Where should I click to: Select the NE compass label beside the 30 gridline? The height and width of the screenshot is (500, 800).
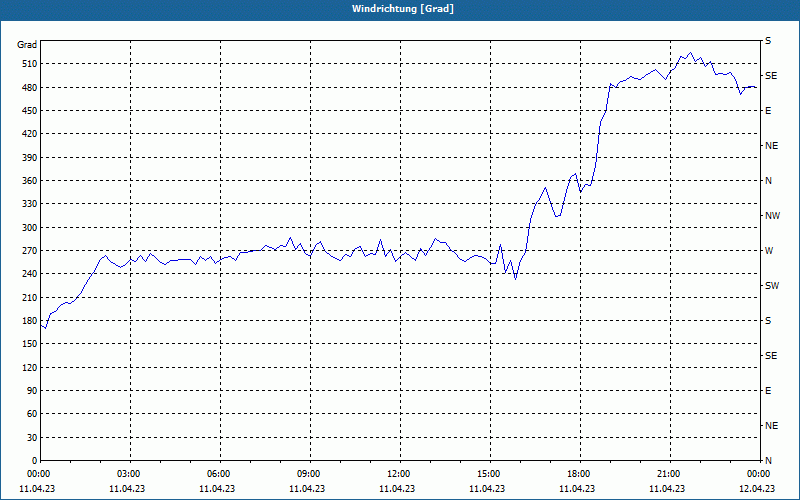(772, 426)
